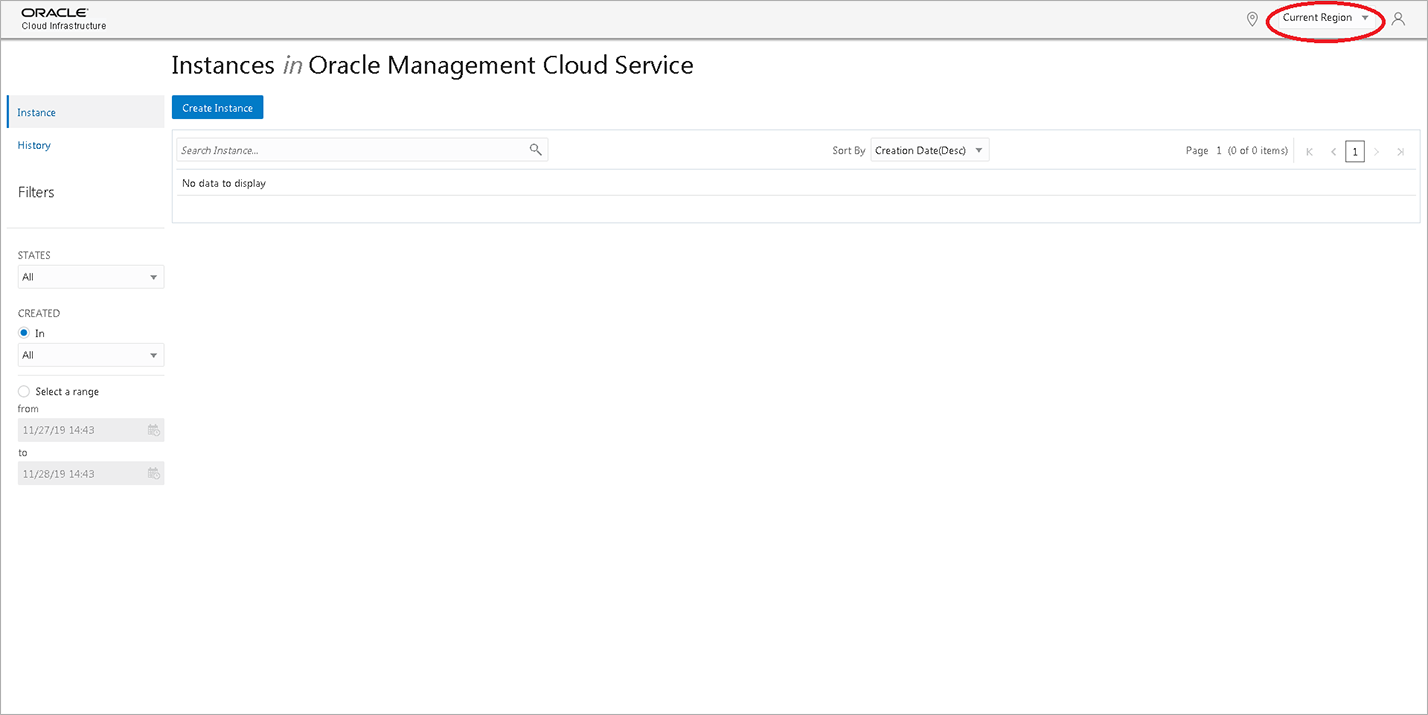Go to first page icon

tap(1310, 152)
